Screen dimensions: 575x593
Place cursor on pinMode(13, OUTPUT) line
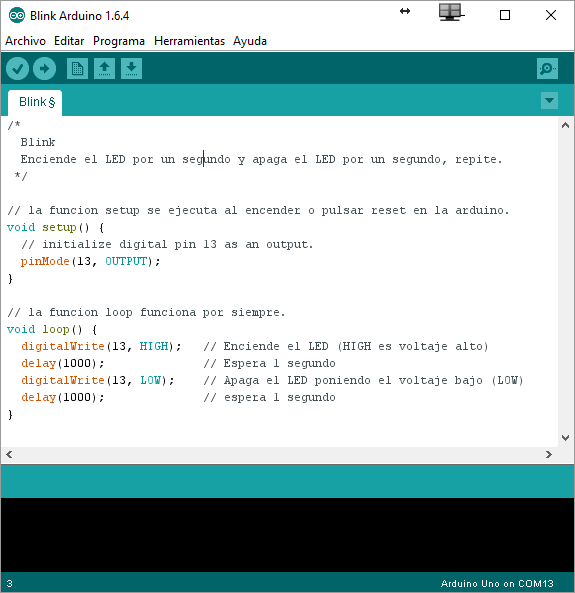(90, 261)
